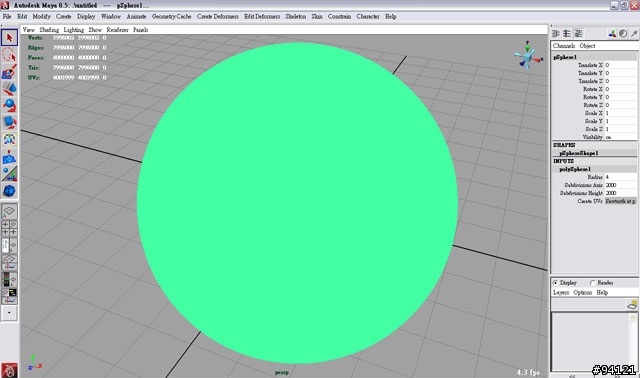Click the hyperbolic pin icon in Channel Box
Image resolution: width=640 pixels, height=378 pixels.
634,34
